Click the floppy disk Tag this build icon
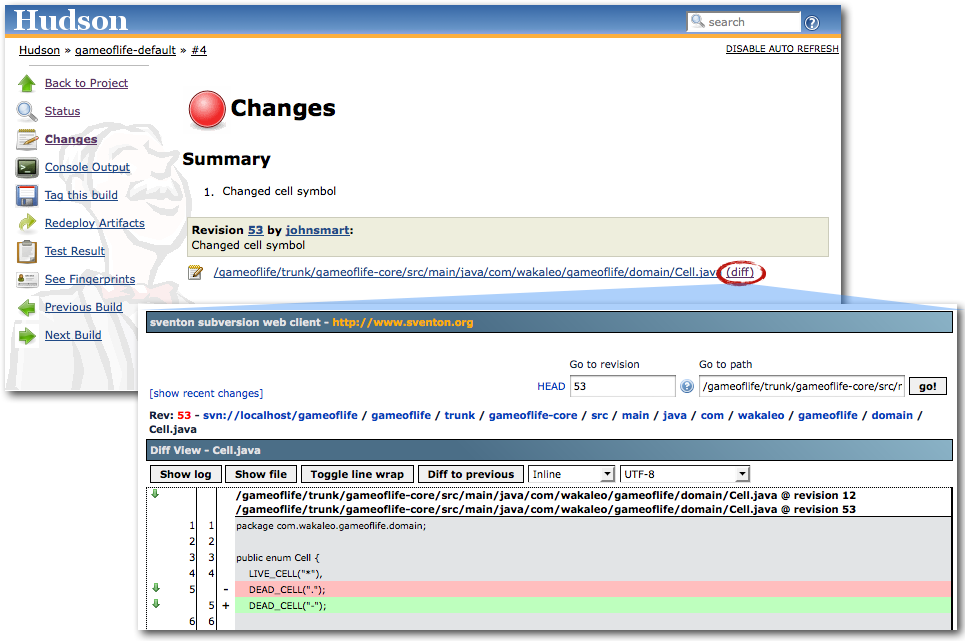 point(27,195)
